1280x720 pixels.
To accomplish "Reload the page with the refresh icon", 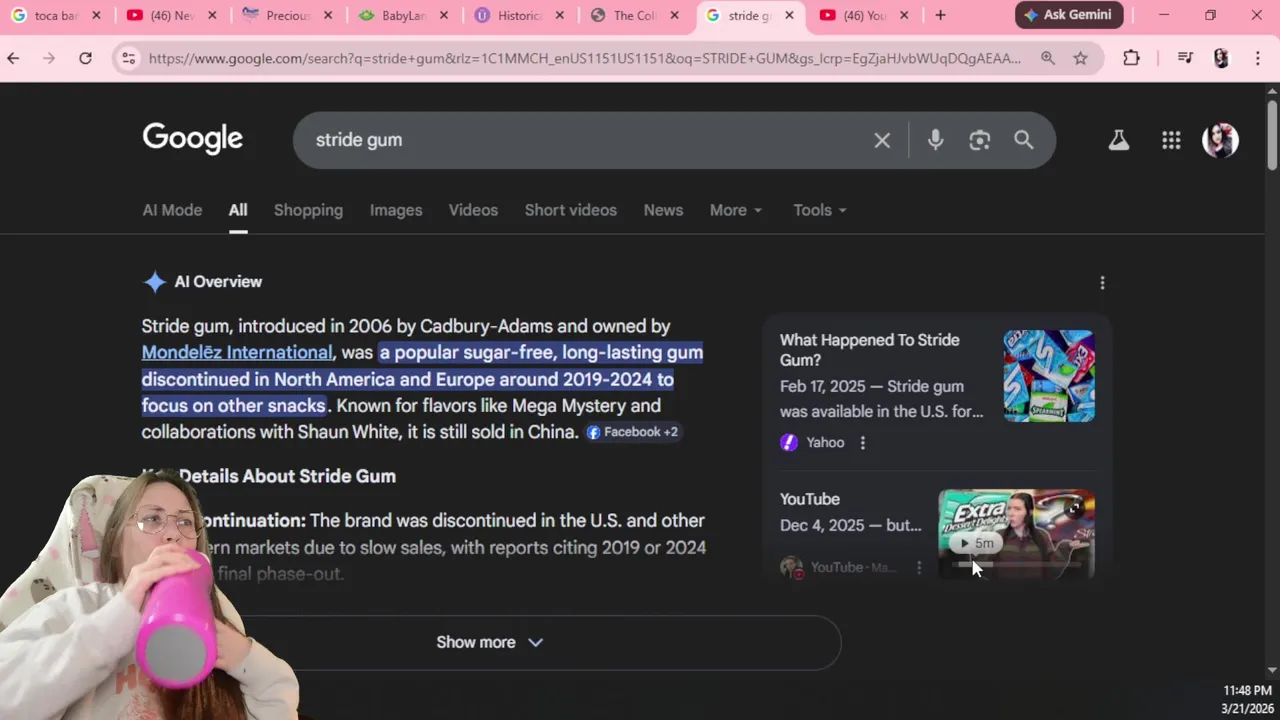I will [85, 58].
